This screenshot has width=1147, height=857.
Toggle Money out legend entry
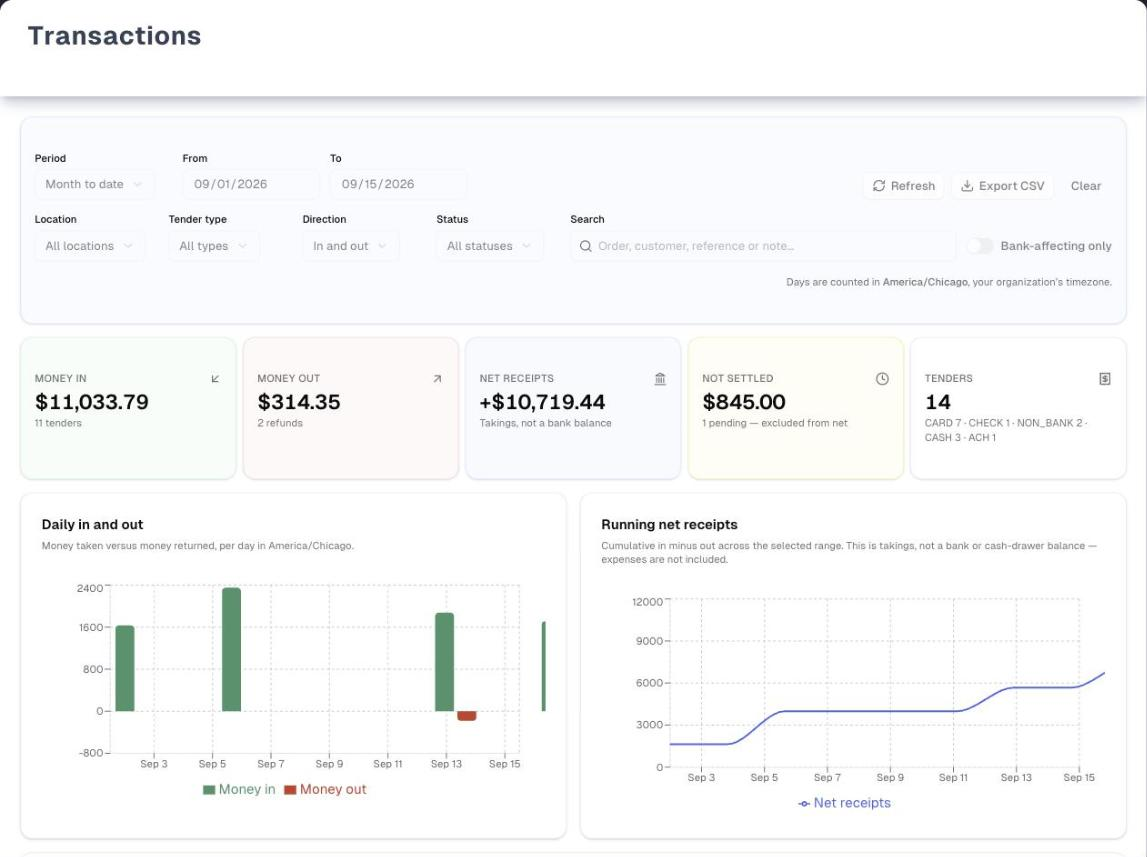[x=325, y=790]
